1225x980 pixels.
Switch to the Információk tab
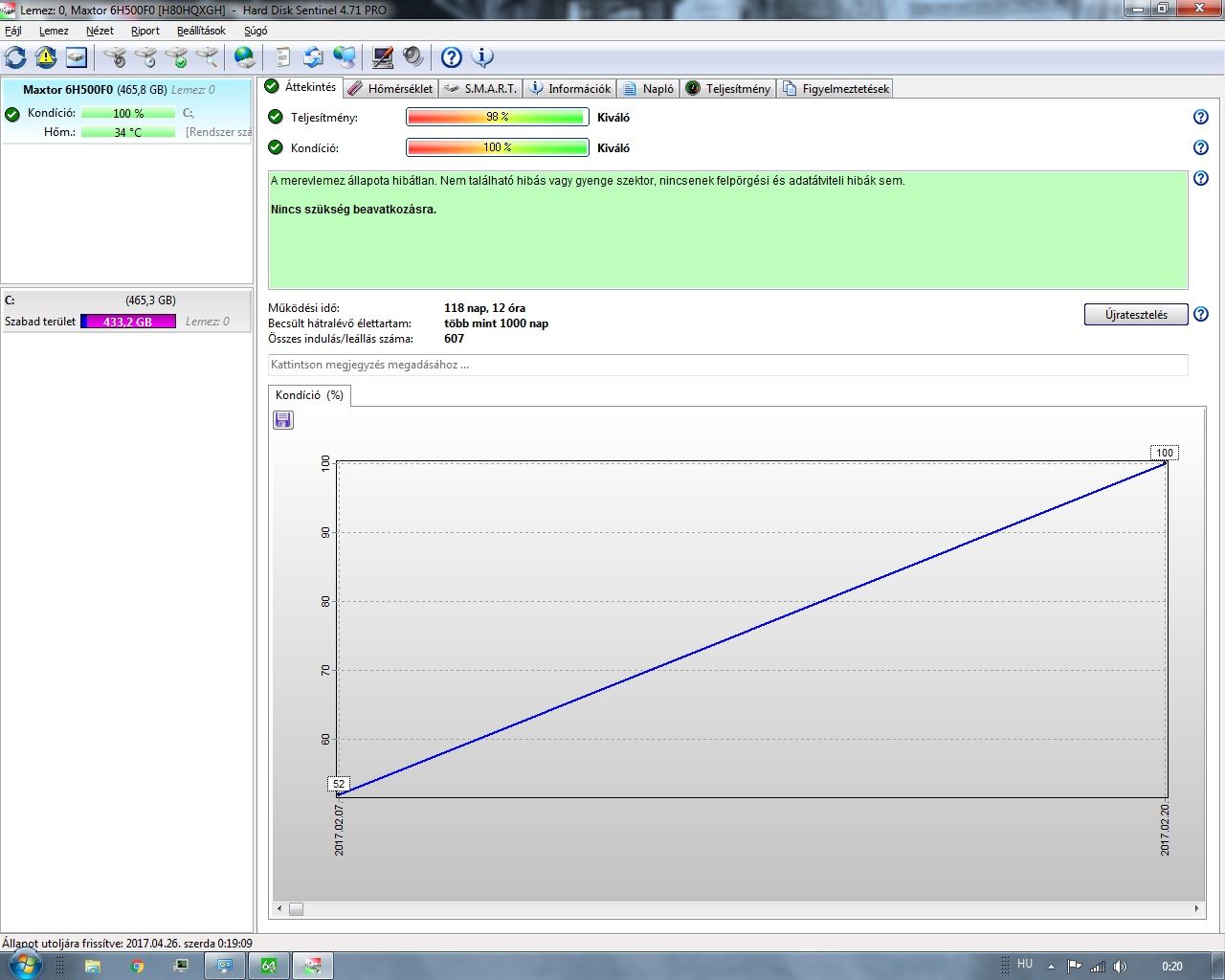click(569, 88)
